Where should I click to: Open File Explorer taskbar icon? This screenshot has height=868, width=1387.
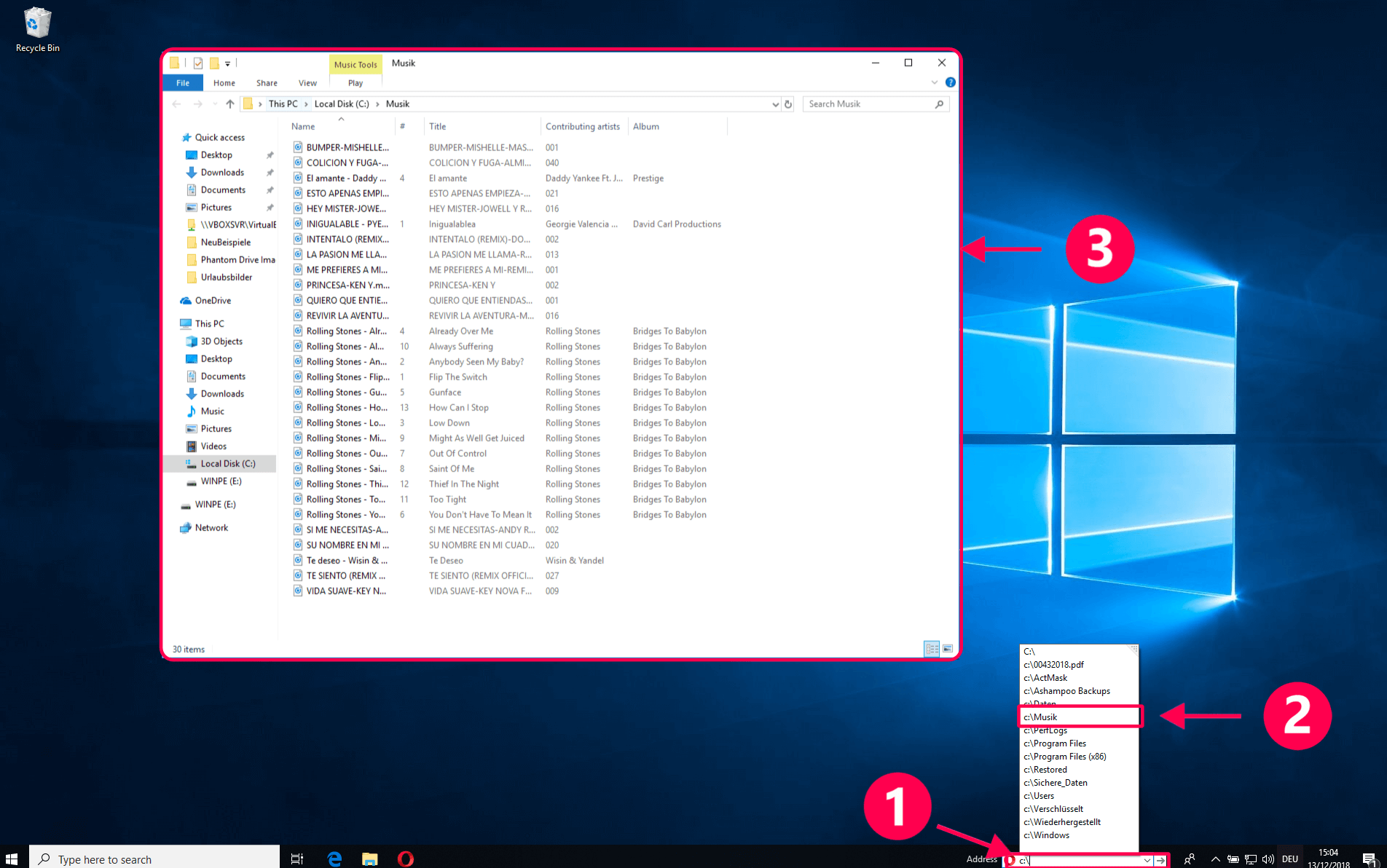point(370,859)
